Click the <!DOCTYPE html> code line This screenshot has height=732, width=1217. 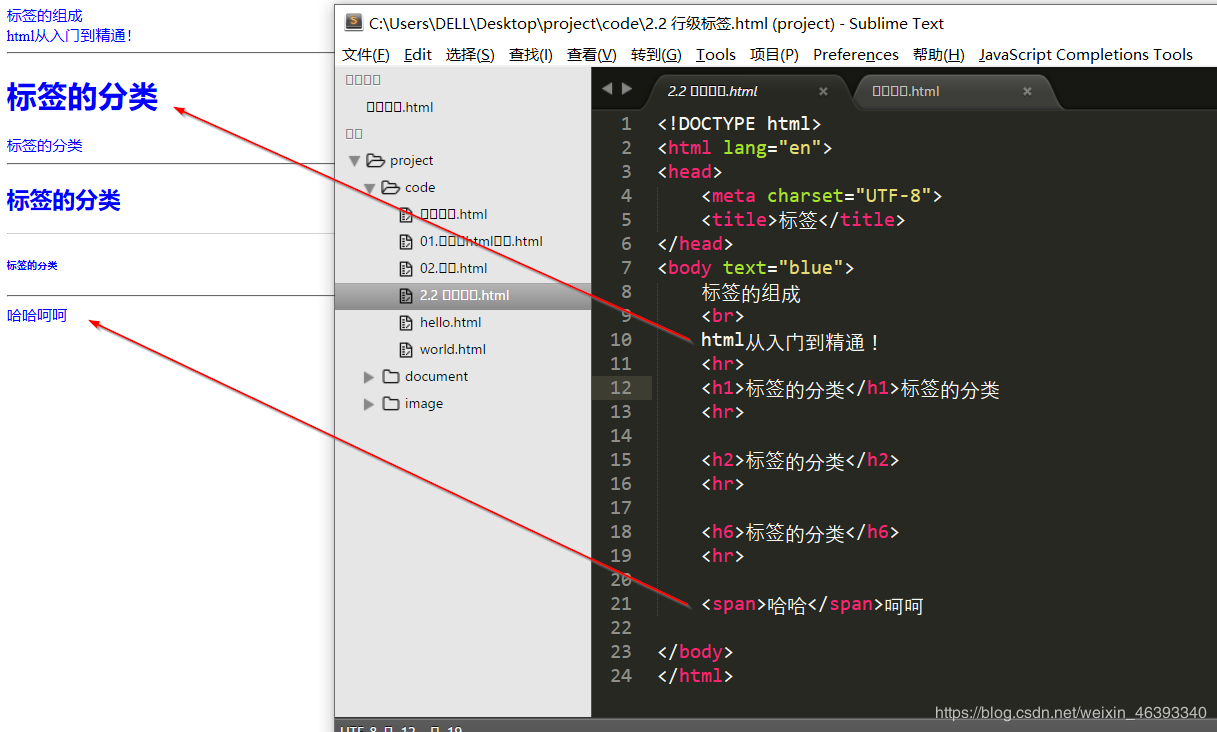[x=739, y=124]
